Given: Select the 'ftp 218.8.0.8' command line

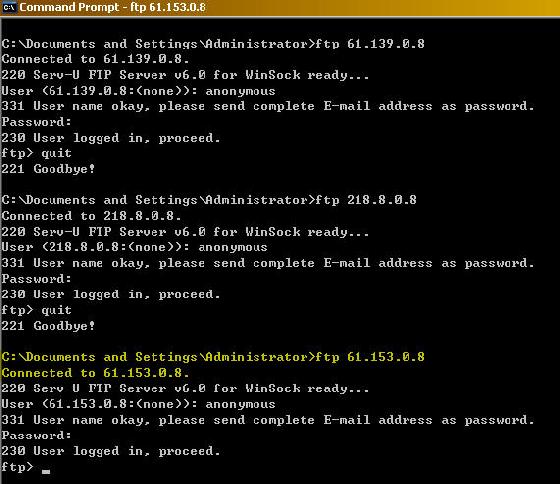Looking at the screenshot, I should coord(209,200).
